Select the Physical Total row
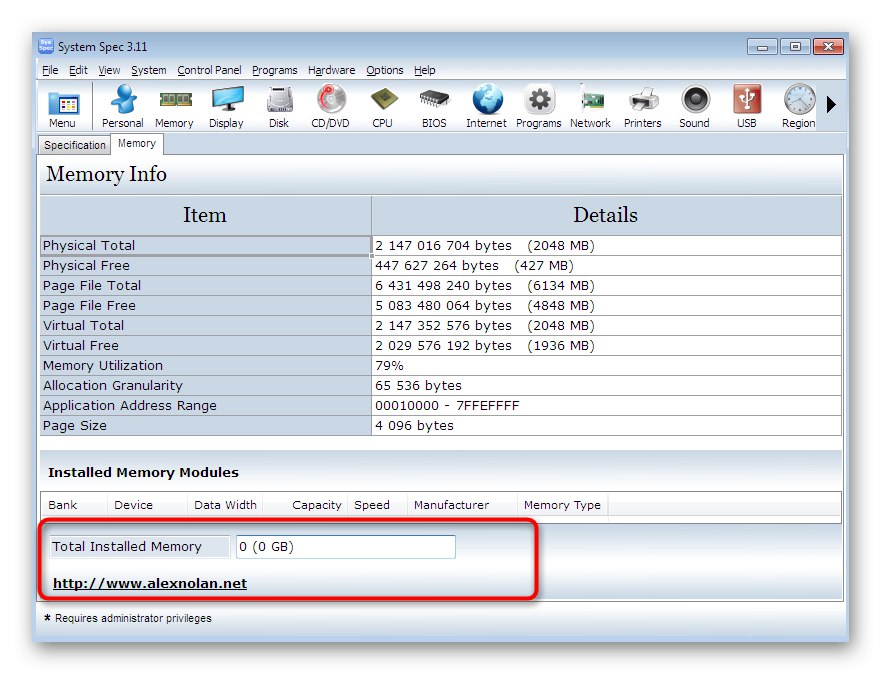Viewport: 881px width, 674px height. coord(440,245)
